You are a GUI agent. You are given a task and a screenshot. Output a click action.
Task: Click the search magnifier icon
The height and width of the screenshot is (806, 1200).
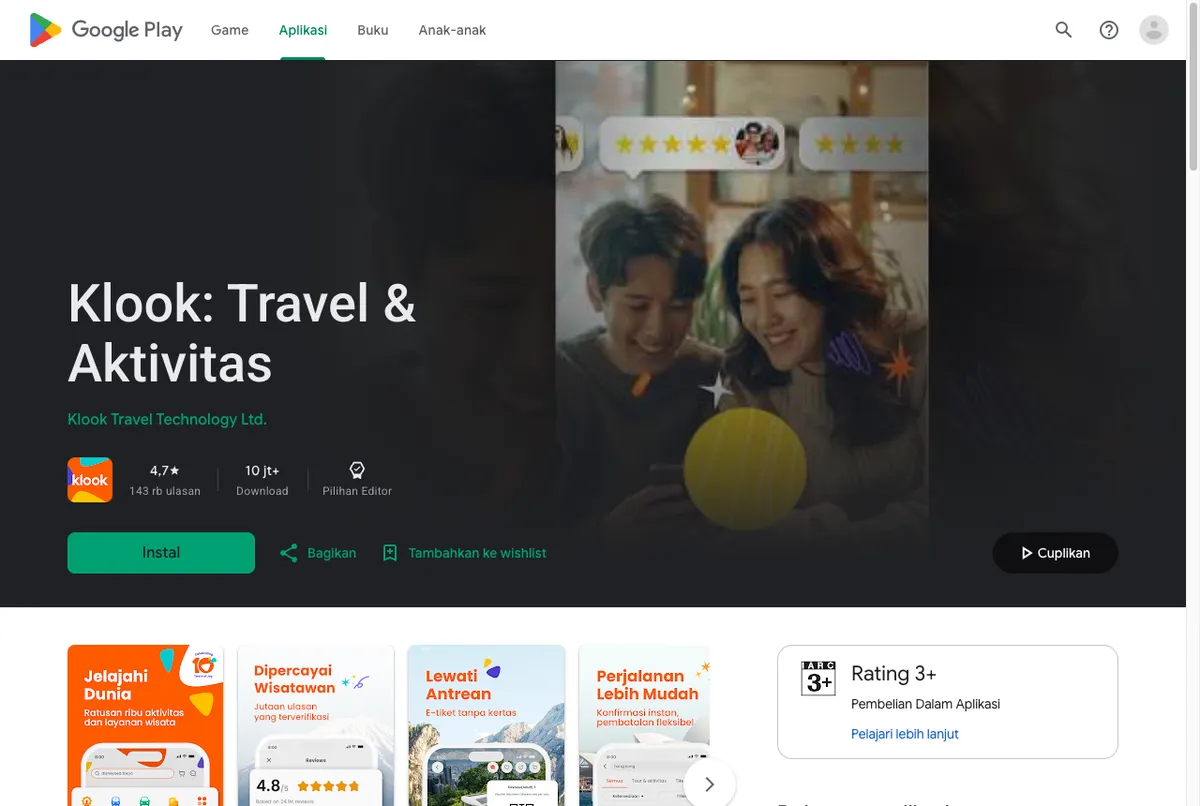(x=1064, y=30)
